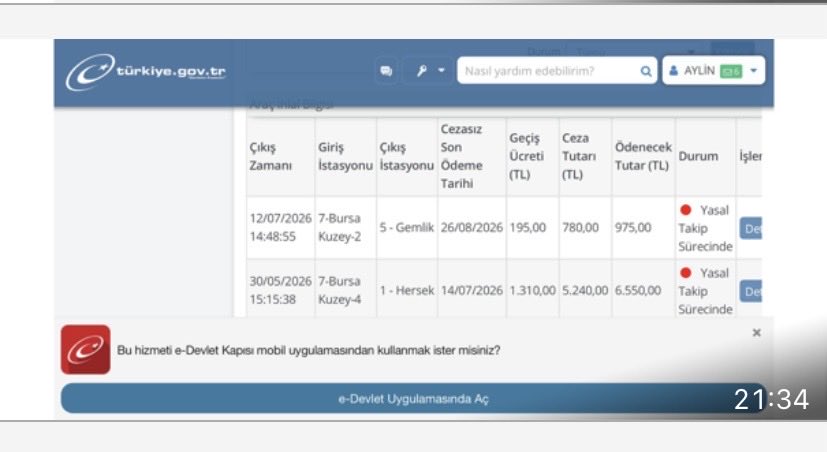Click the red status dot in Hersek row
Viewport: 827px width, 452px height.
[686, 273]
